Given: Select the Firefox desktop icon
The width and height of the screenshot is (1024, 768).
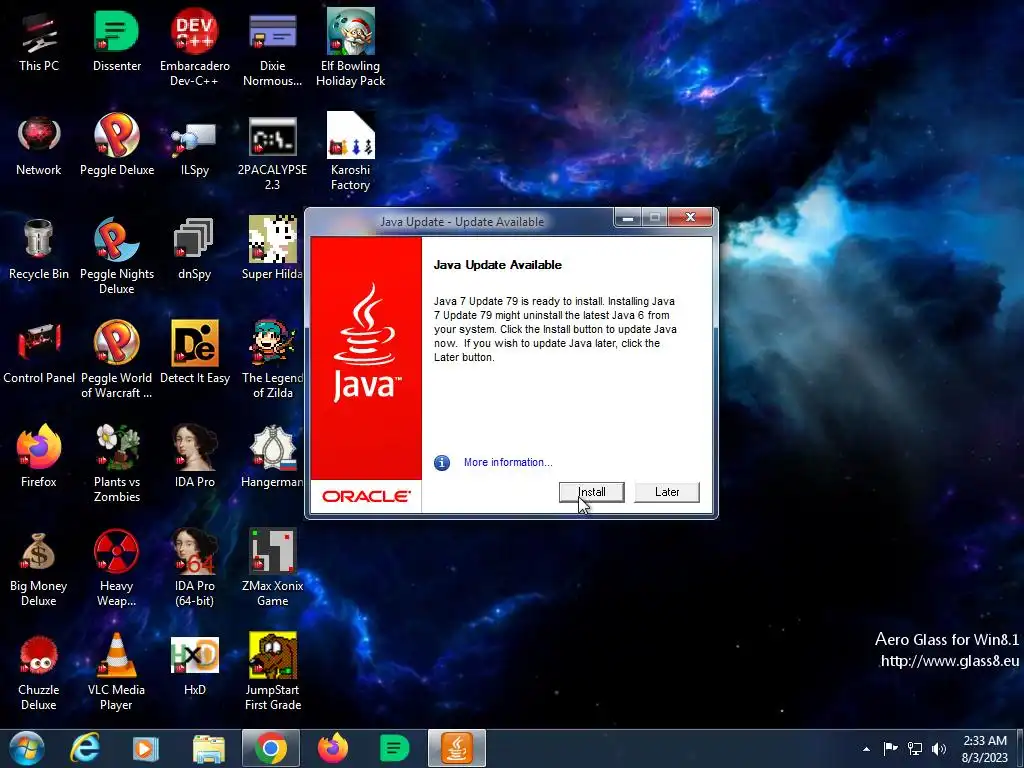Looking at the screenshot, I should coord(39,456).
